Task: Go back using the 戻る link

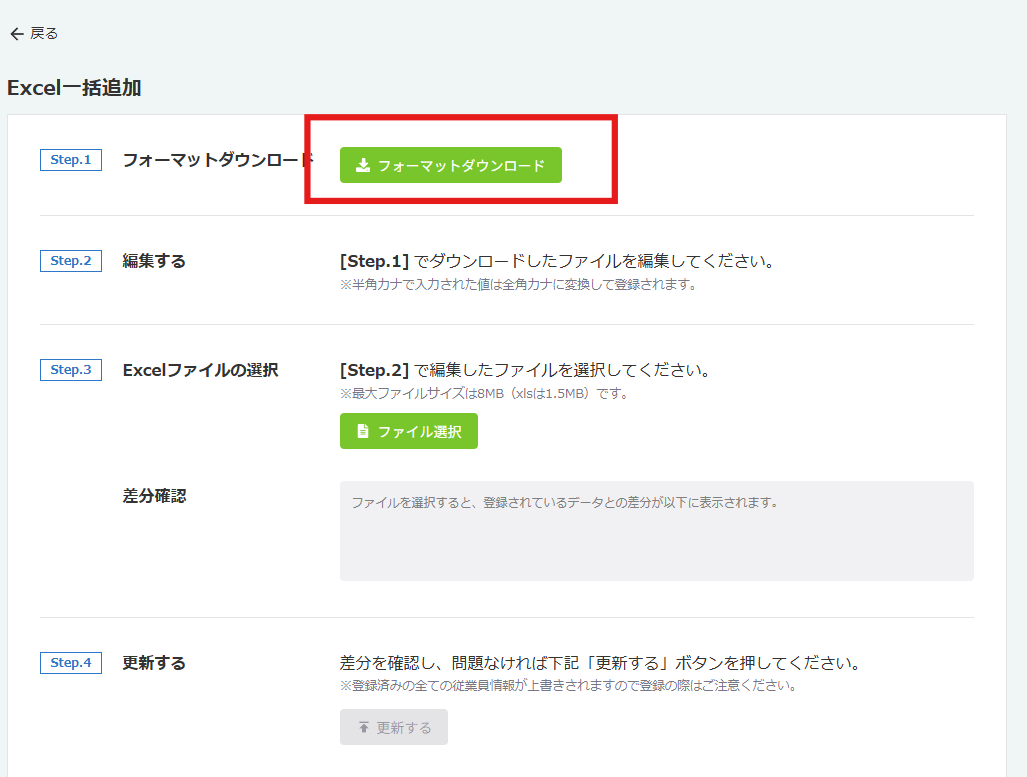Action: pos(44,34)
